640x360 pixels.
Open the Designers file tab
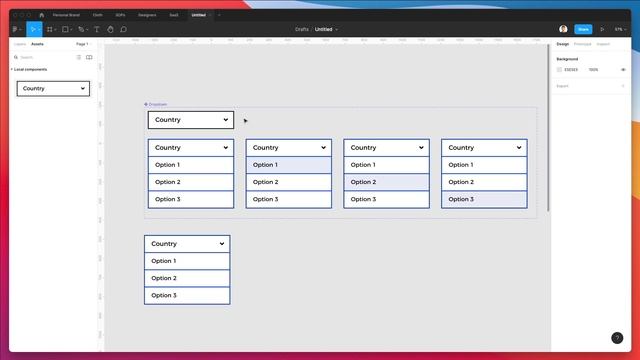click(x=147, y=15)
